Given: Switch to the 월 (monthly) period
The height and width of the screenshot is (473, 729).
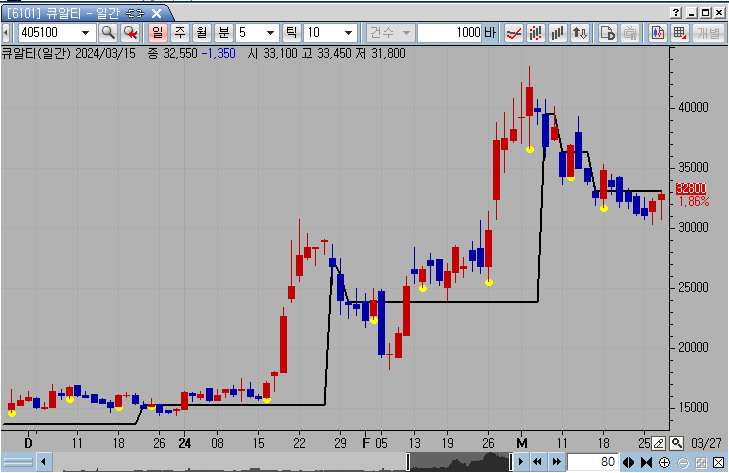Looking at the screenshot, I should pos(201,33).
